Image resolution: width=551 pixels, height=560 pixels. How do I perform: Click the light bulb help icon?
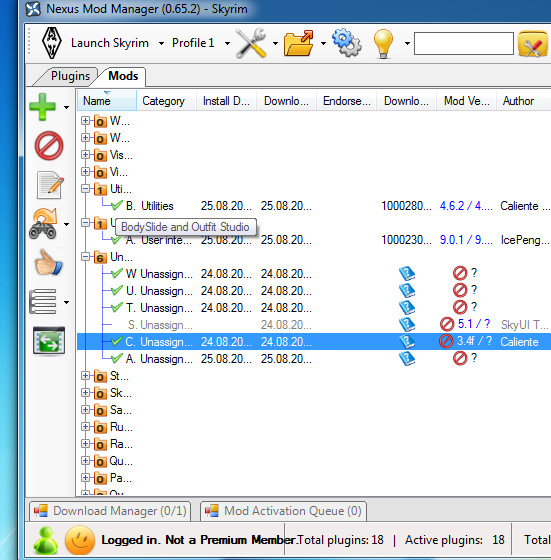pos(383,44)
